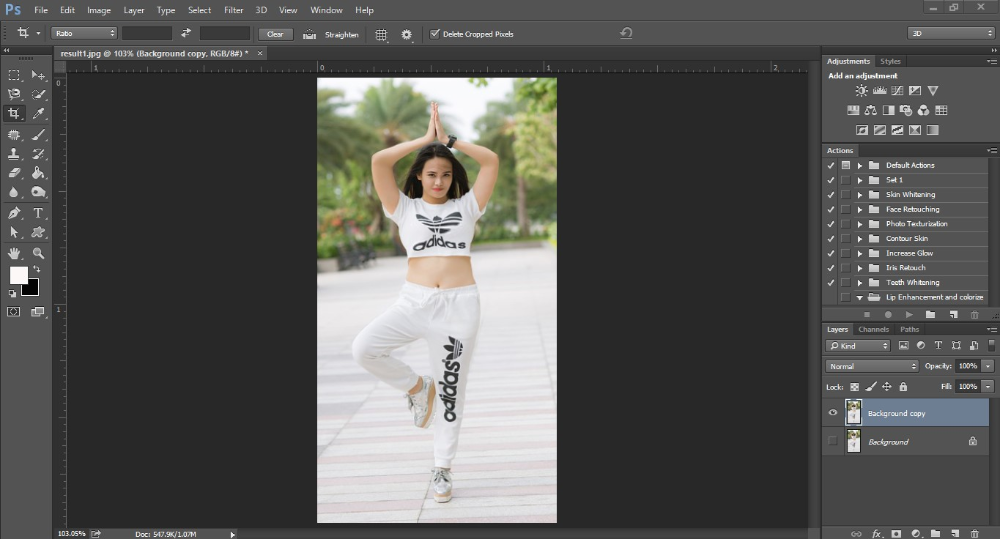Select the Blur tool
The width and height of the screenshot is (1000, 539).
[13, 192]
